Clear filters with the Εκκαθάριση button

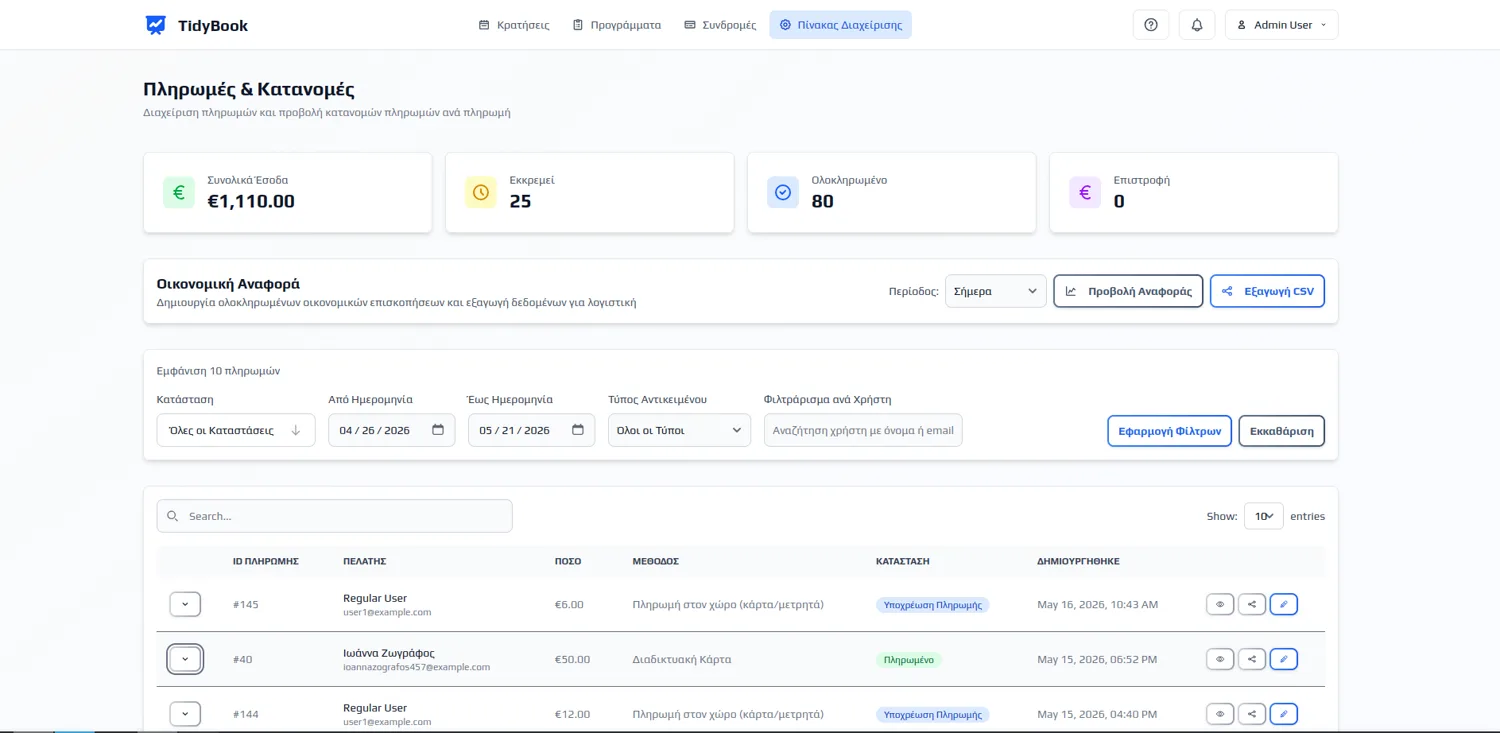coord(1281,431)
